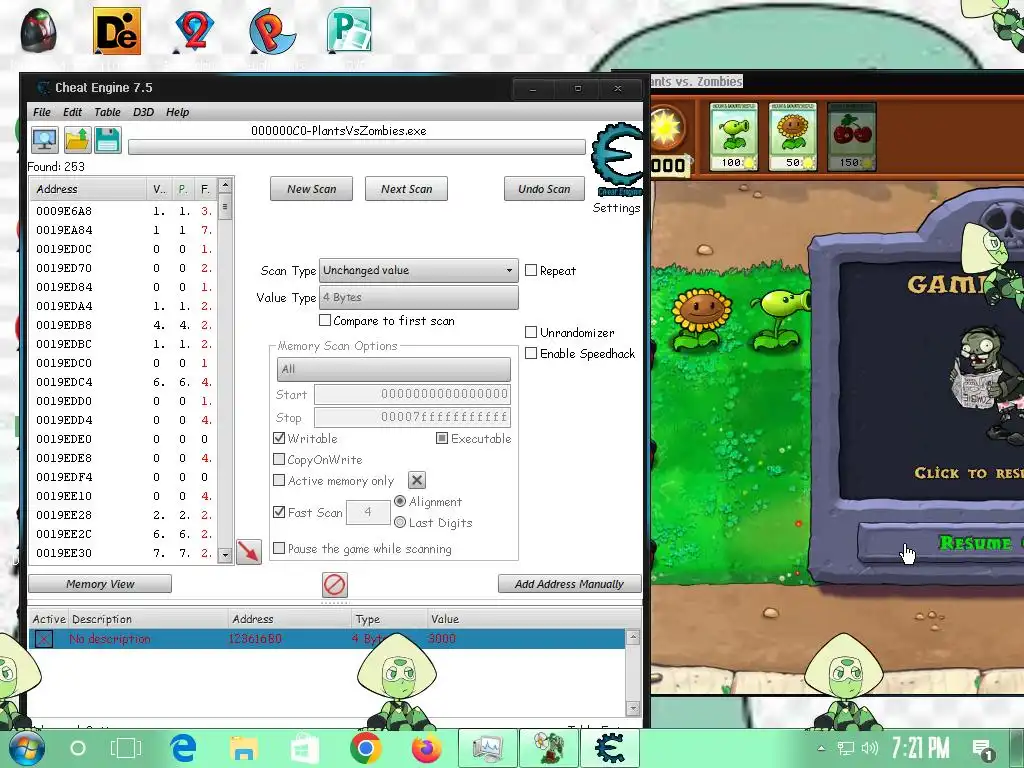Click the save floppy disk icon
Image resolution: width=1024 pixels, height=768 pixels.
tap(108, 140)
